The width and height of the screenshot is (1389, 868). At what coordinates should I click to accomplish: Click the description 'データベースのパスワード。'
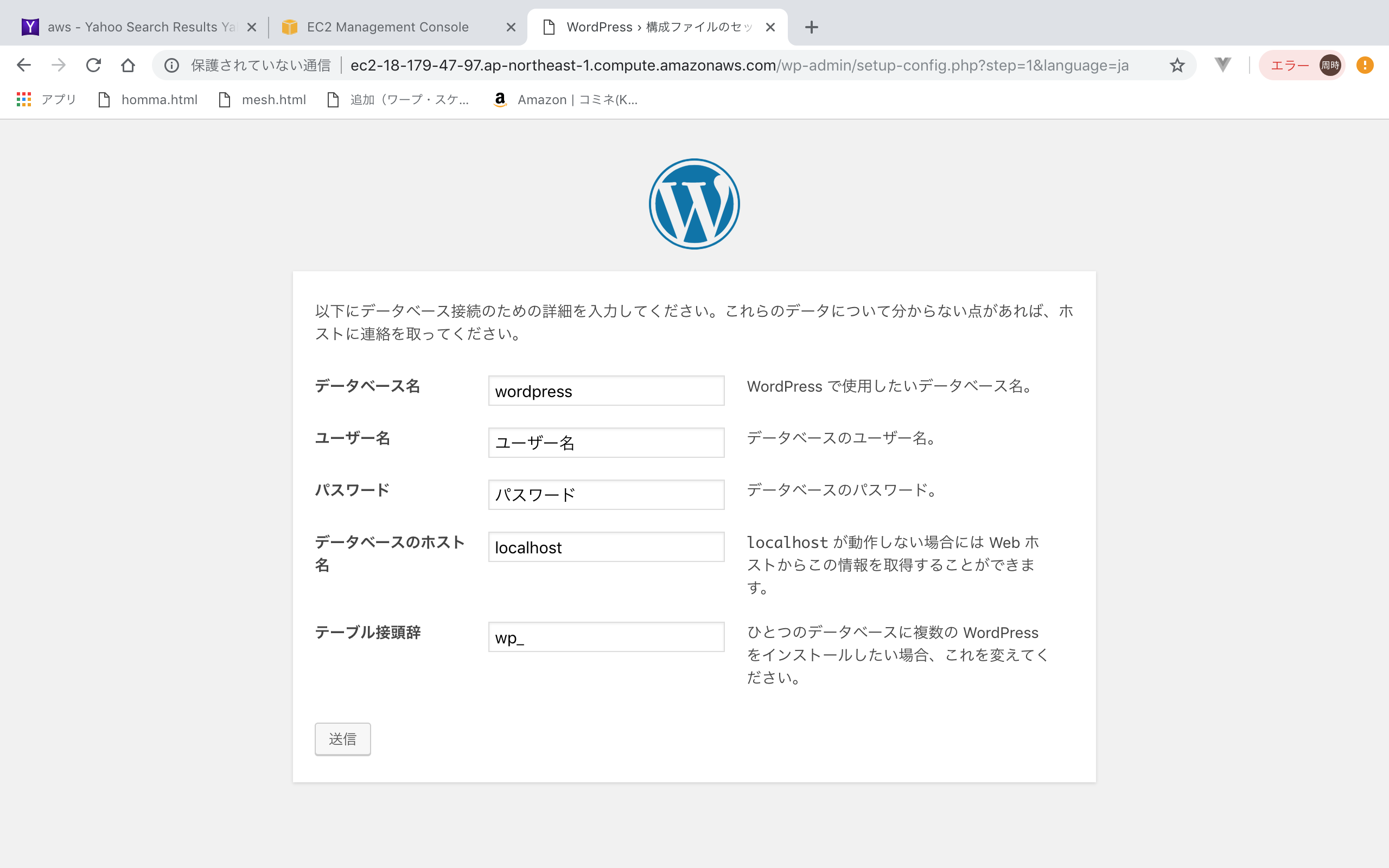[x=843, y=490]
